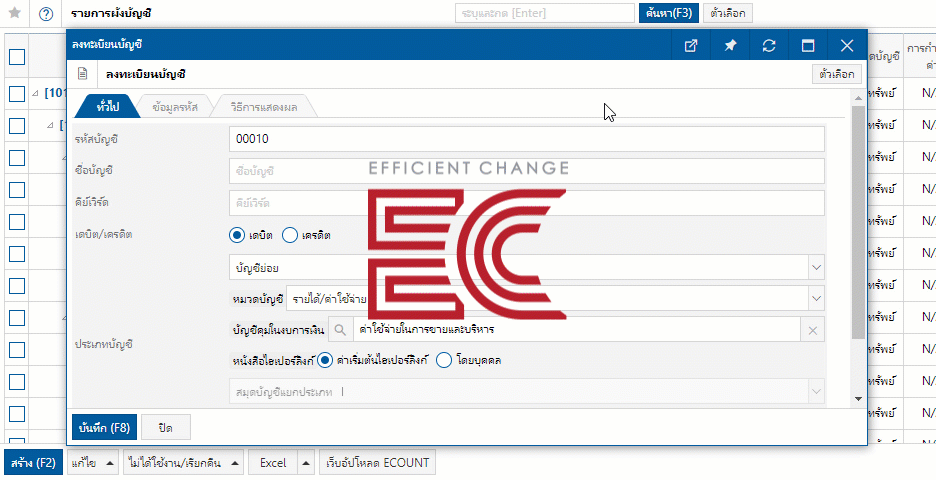Open the แก้ไข dropdown arrow

pyautogui.click(x=109, y=463)
